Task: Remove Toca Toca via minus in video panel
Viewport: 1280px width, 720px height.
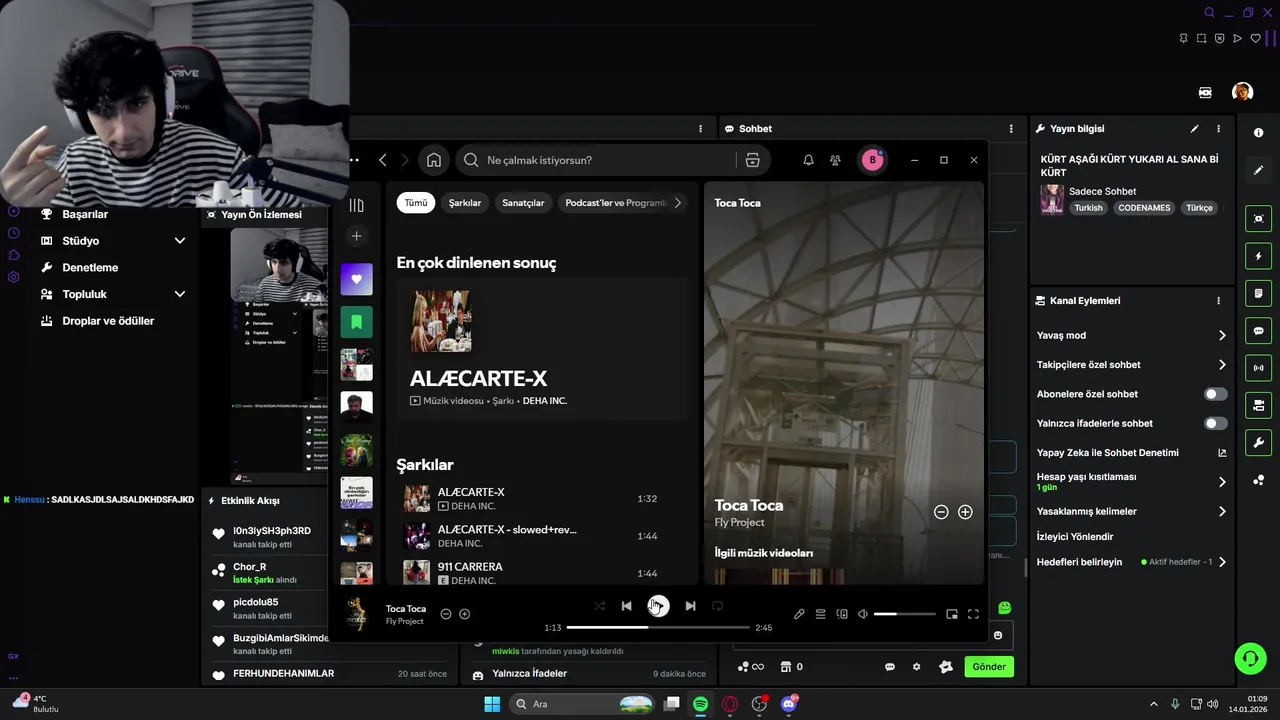Action: click(941, 512)
